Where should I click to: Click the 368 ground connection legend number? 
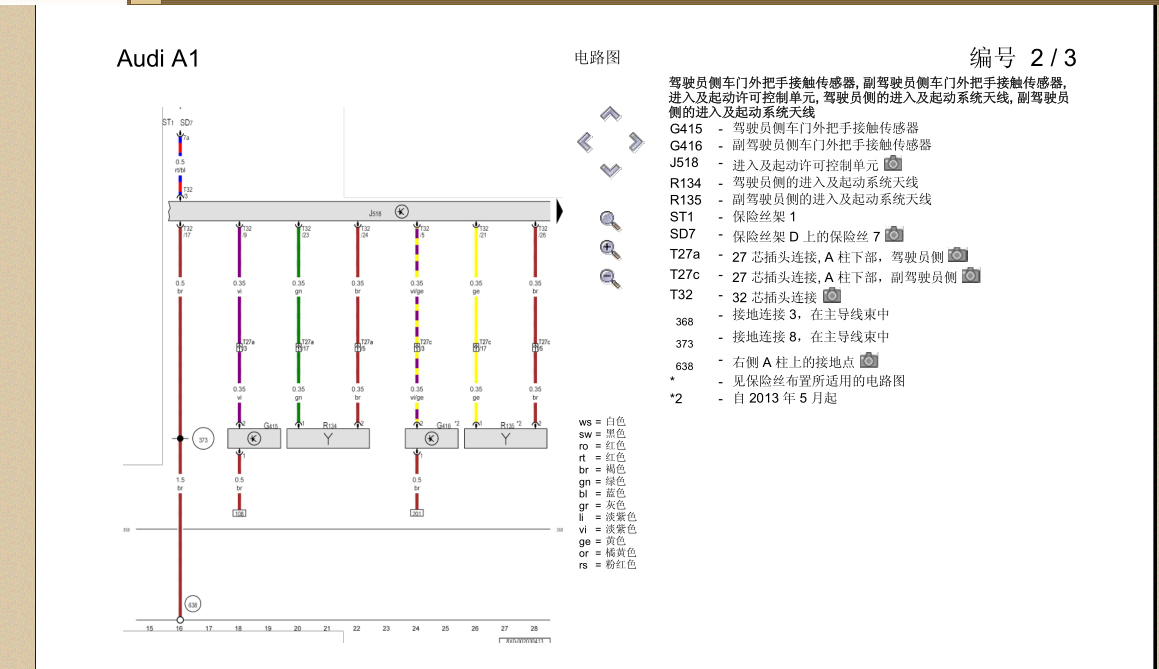[x=684, y=322]
